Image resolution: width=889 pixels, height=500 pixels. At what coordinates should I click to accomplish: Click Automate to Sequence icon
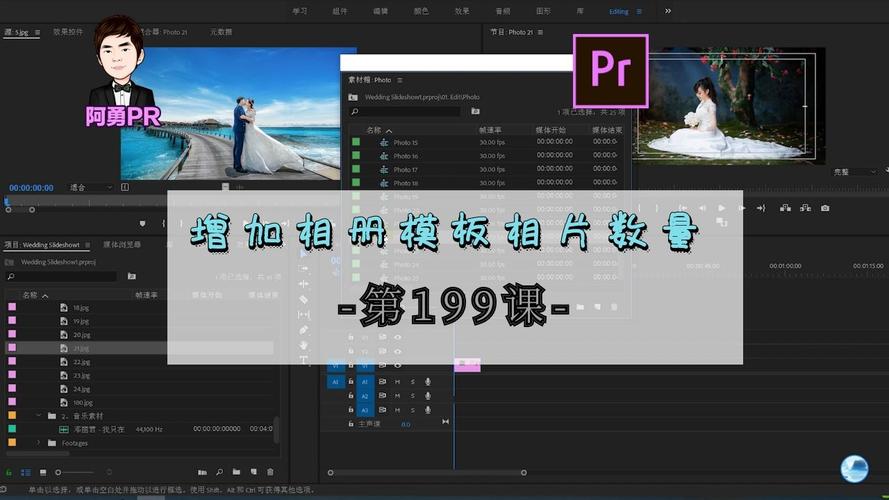click(202, 472)
